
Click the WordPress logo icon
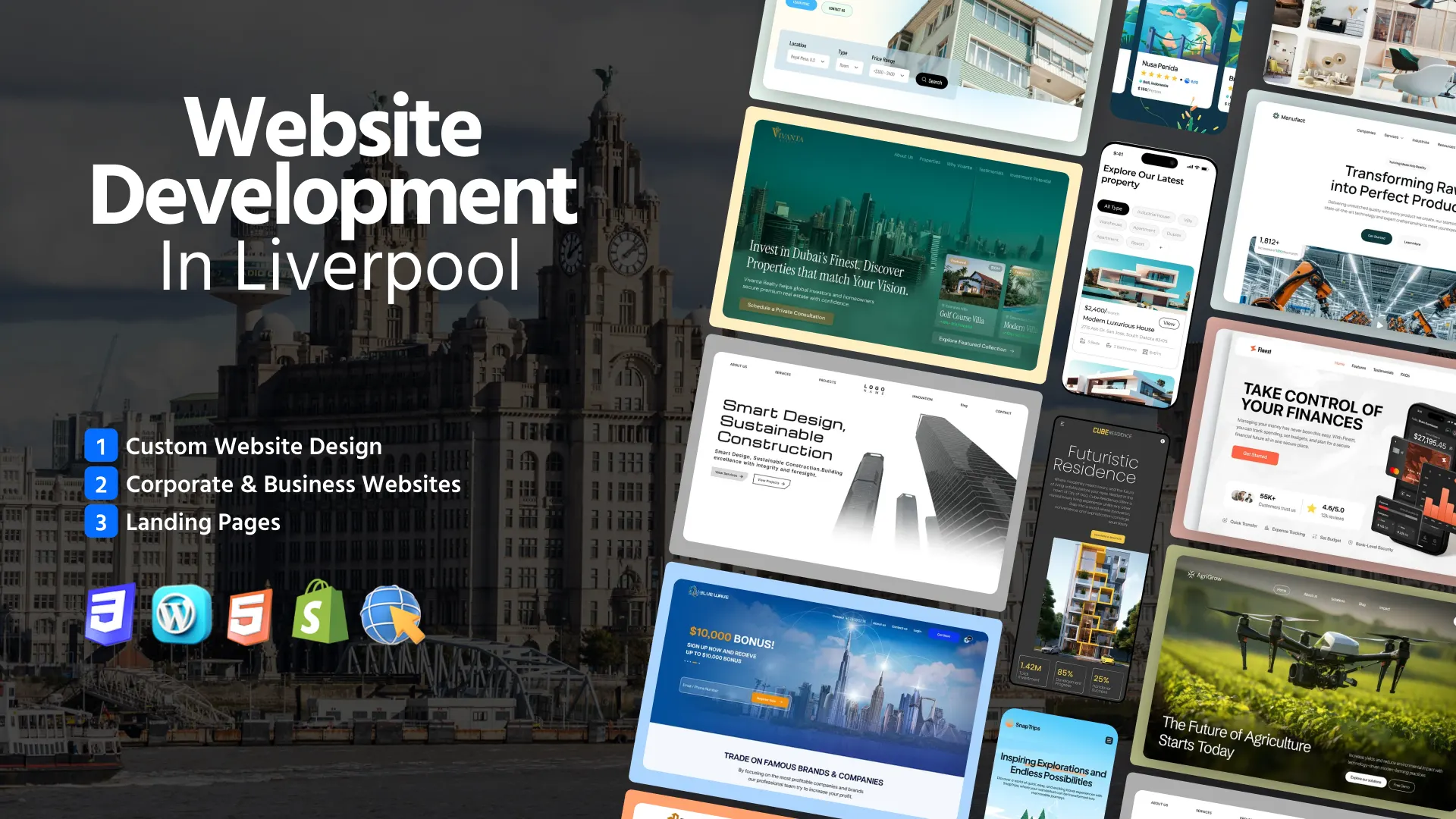point(181,614)
